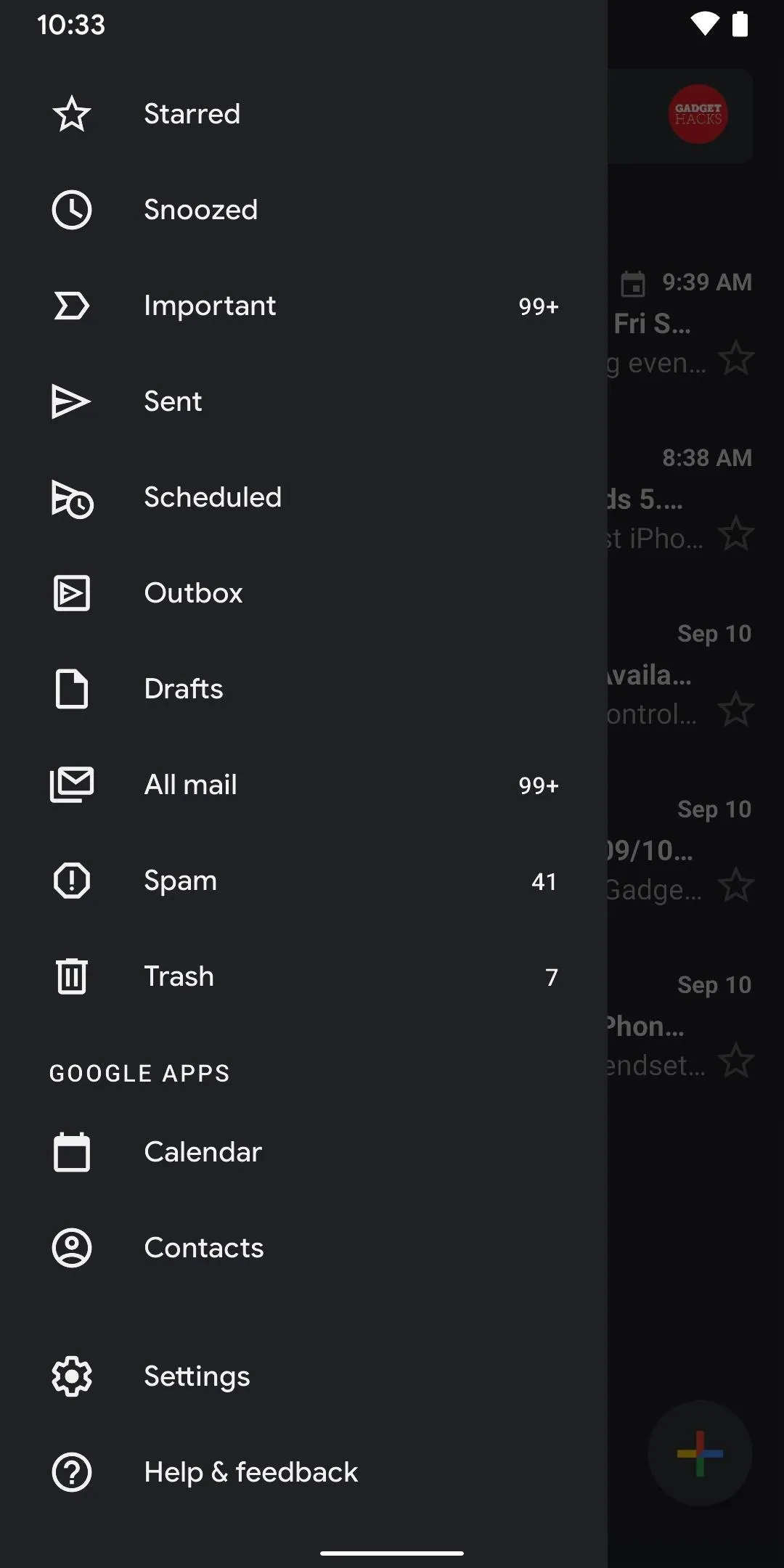The image size is (784, 1568).
Task: Tap the Spam count 41 badge
Action: tap(544, 881)
